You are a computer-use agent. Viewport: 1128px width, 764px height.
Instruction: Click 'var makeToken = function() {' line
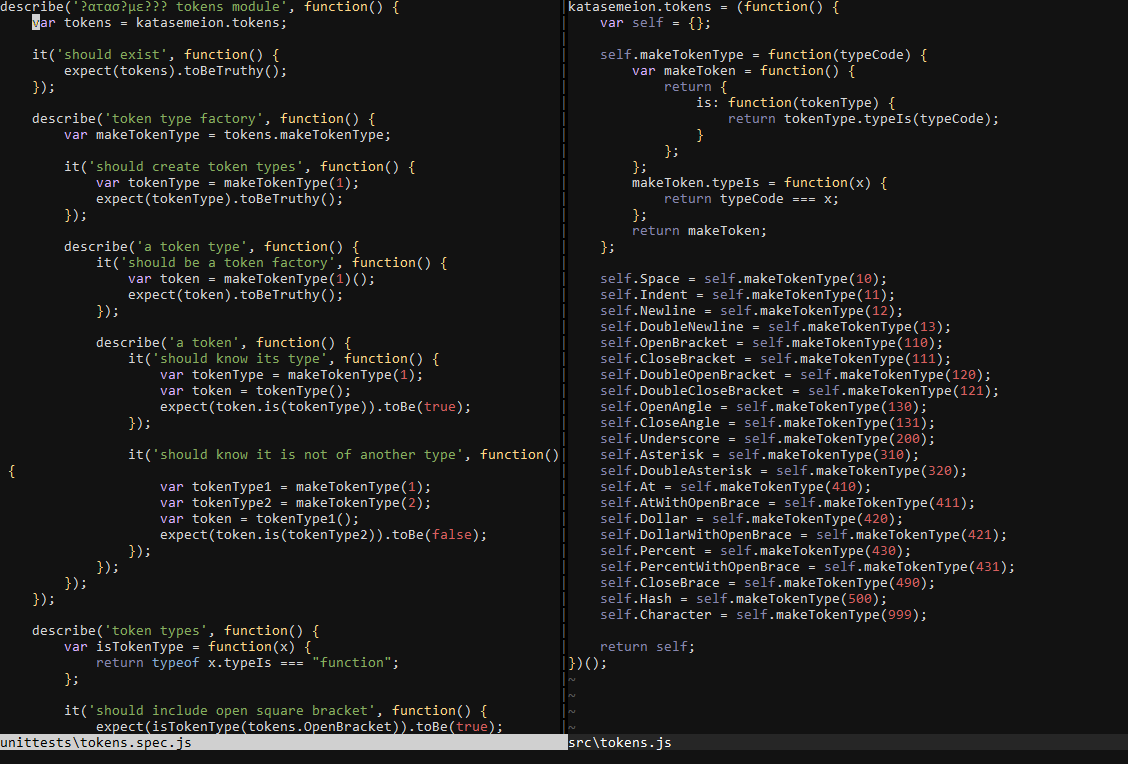[x=743, y=71]
